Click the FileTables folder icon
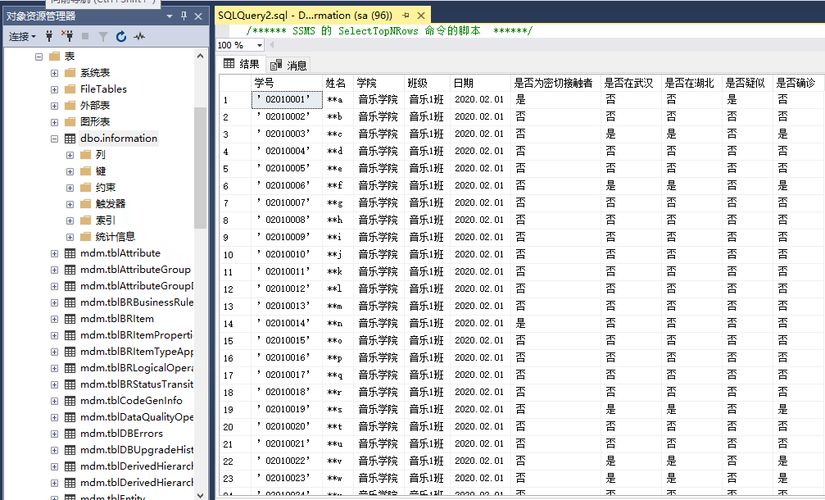The image size is (825, 500). (70, 89)
